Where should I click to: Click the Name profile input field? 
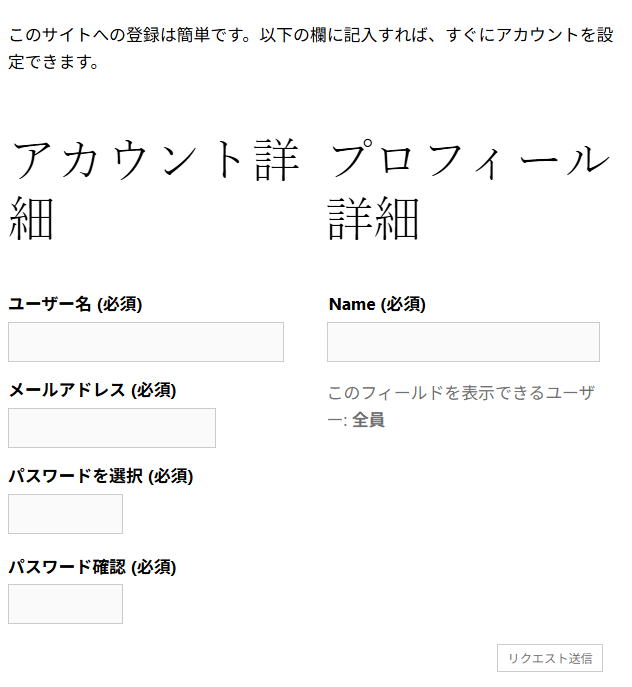pyautogui.click(x=463, y=342)
